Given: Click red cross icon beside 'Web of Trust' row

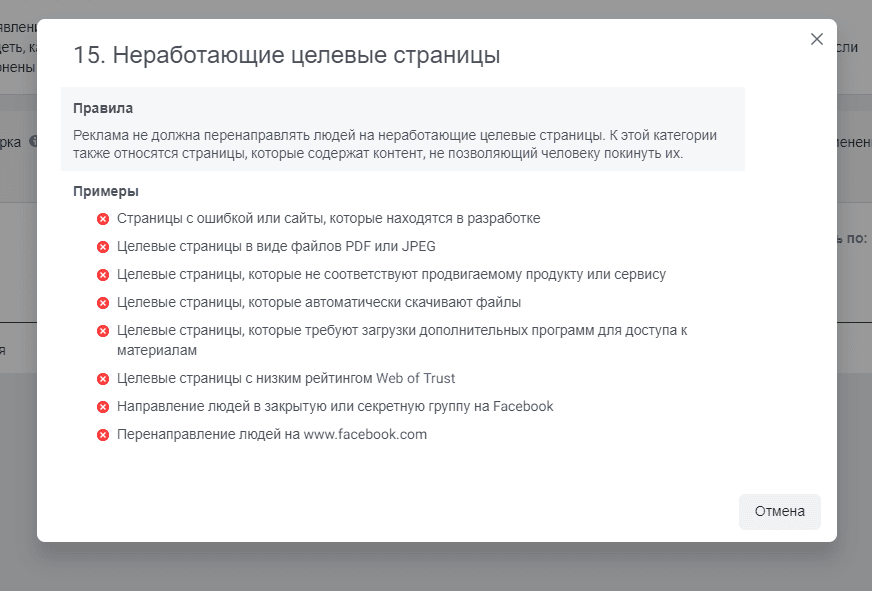Looking at the screenshot, I should [103, 379].
